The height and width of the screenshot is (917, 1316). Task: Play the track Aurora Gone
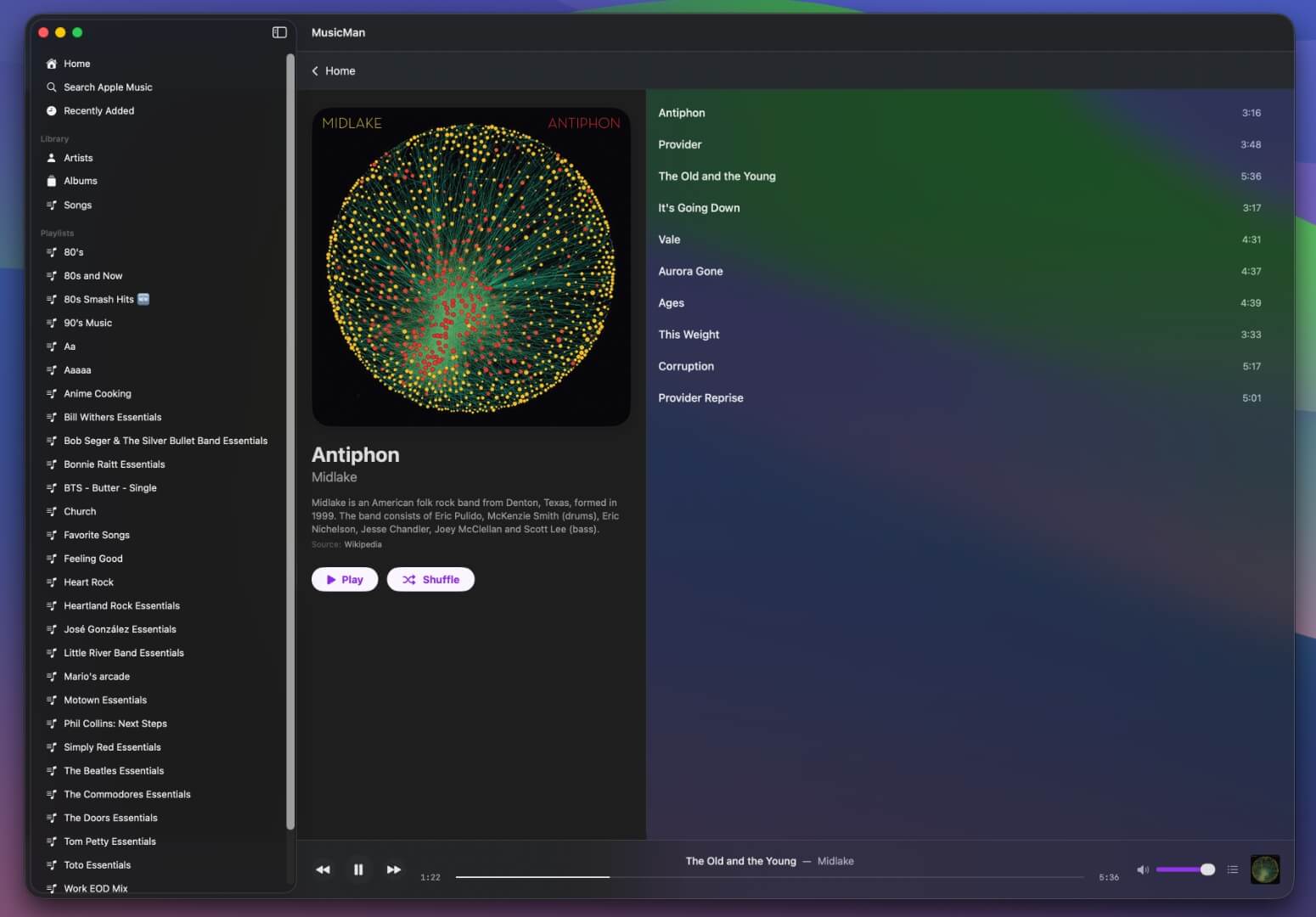coord(959,272)
